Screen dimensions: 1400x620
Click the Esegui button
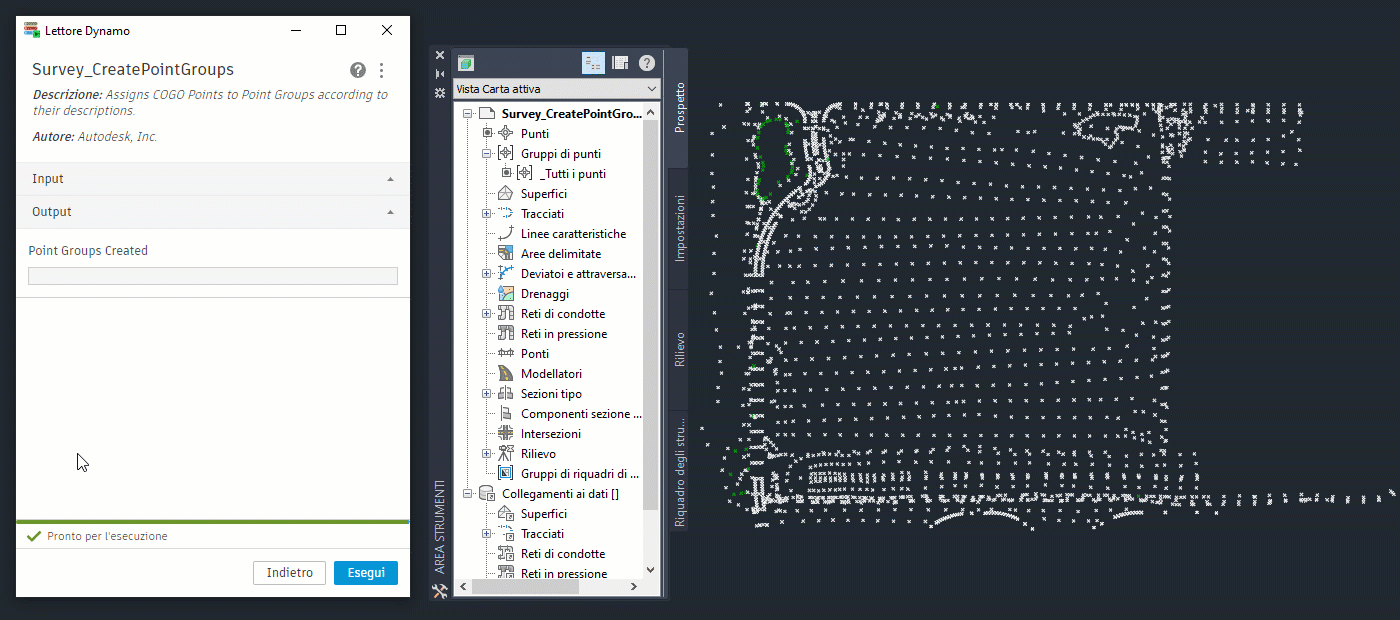click(366, 573)
